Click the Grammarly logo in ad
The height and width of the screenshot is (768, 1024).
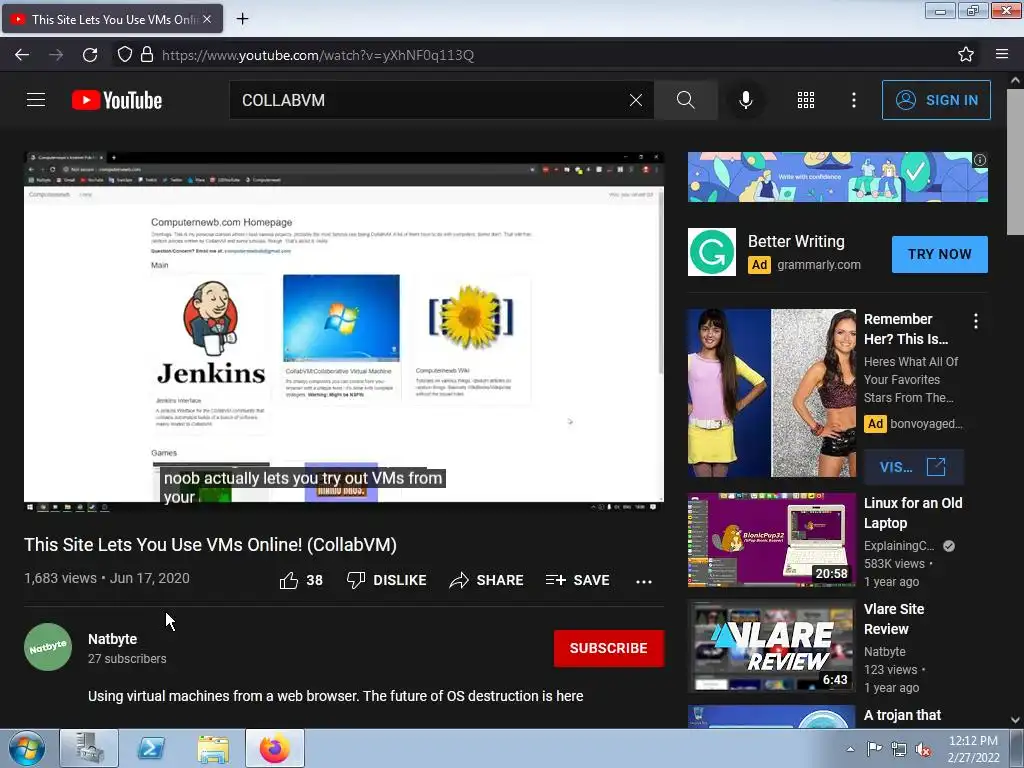[x=712, y=252]
